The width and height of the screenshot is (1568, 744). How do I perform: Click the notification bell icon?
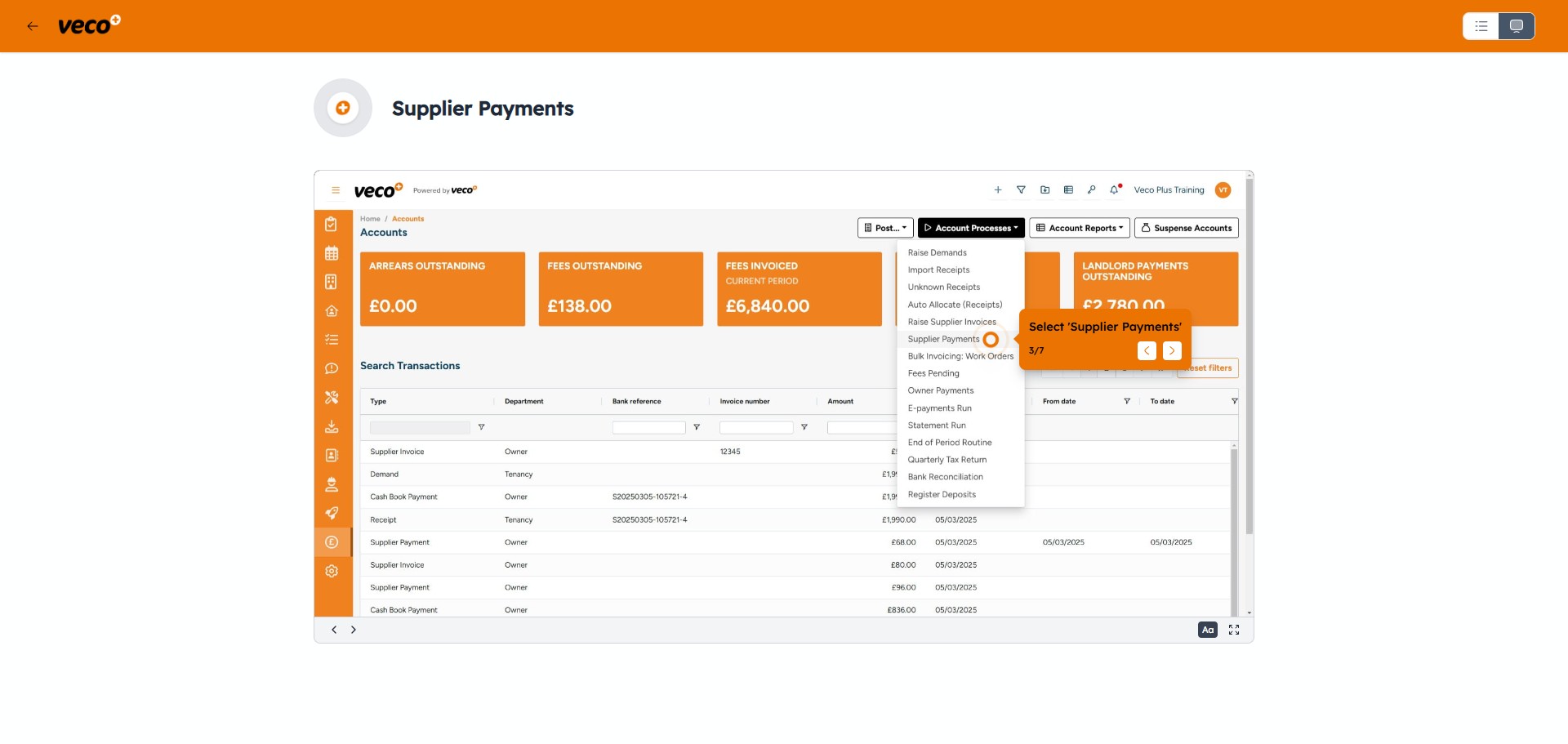(x=1114, y=190)
